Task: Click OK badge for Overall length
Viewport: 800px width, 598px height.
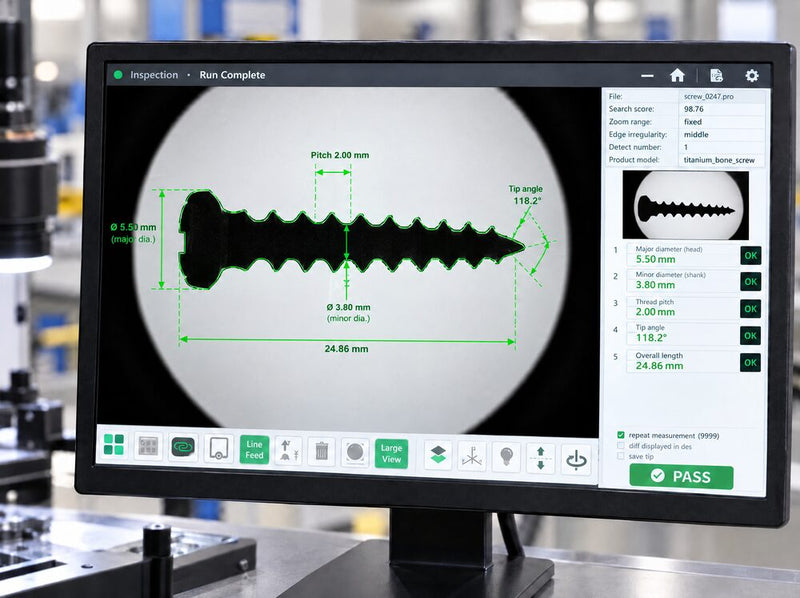Action: [x=751, y=362]
